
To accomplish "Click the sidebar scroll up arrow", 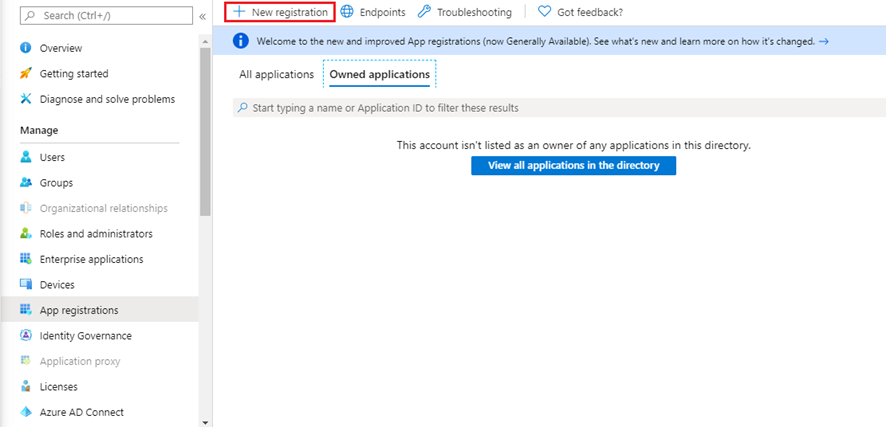I will click(x=205, y=42).
